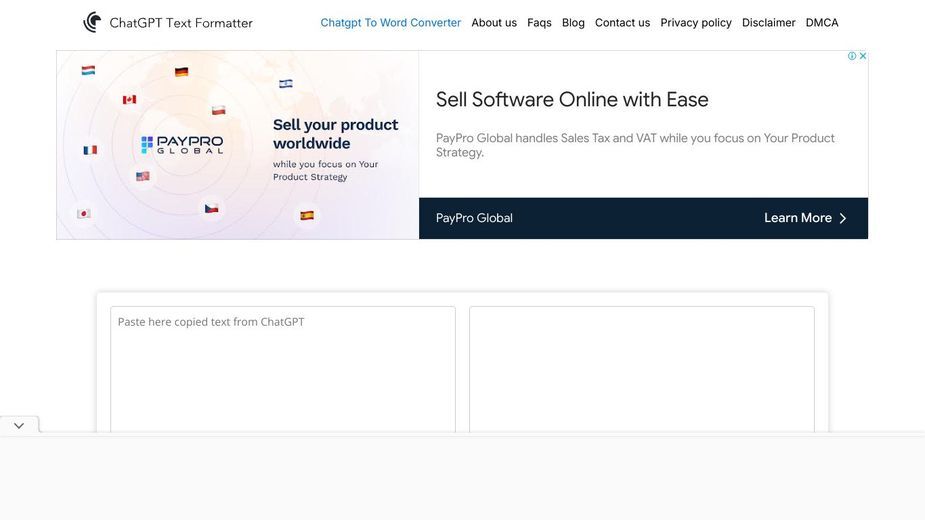
Task: Click the empty output text area
Action: click(642, 369)
